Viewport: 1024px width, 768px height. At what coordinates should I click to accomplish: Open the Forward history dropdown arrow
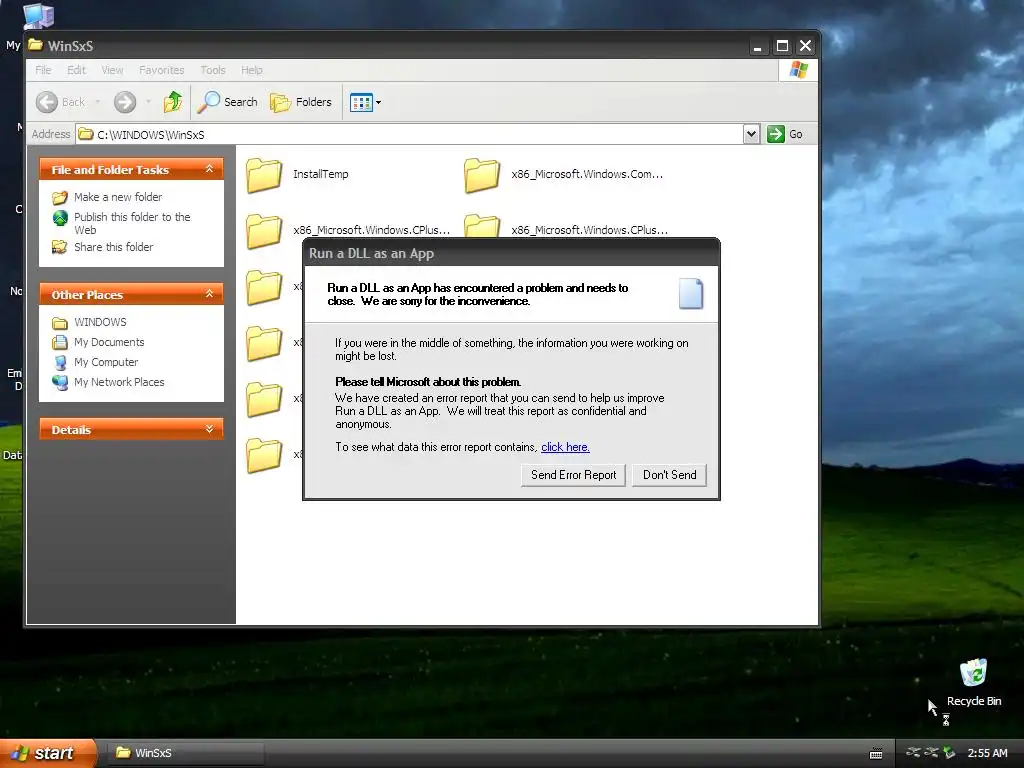coord(148,102)
